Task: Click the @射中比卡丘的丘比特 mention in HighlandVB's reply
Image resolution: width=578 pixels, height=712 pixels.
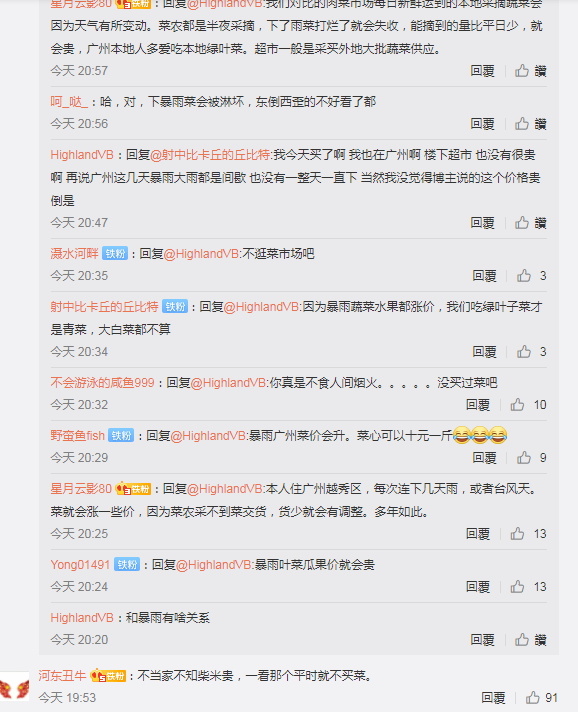Action: (210, 155)
